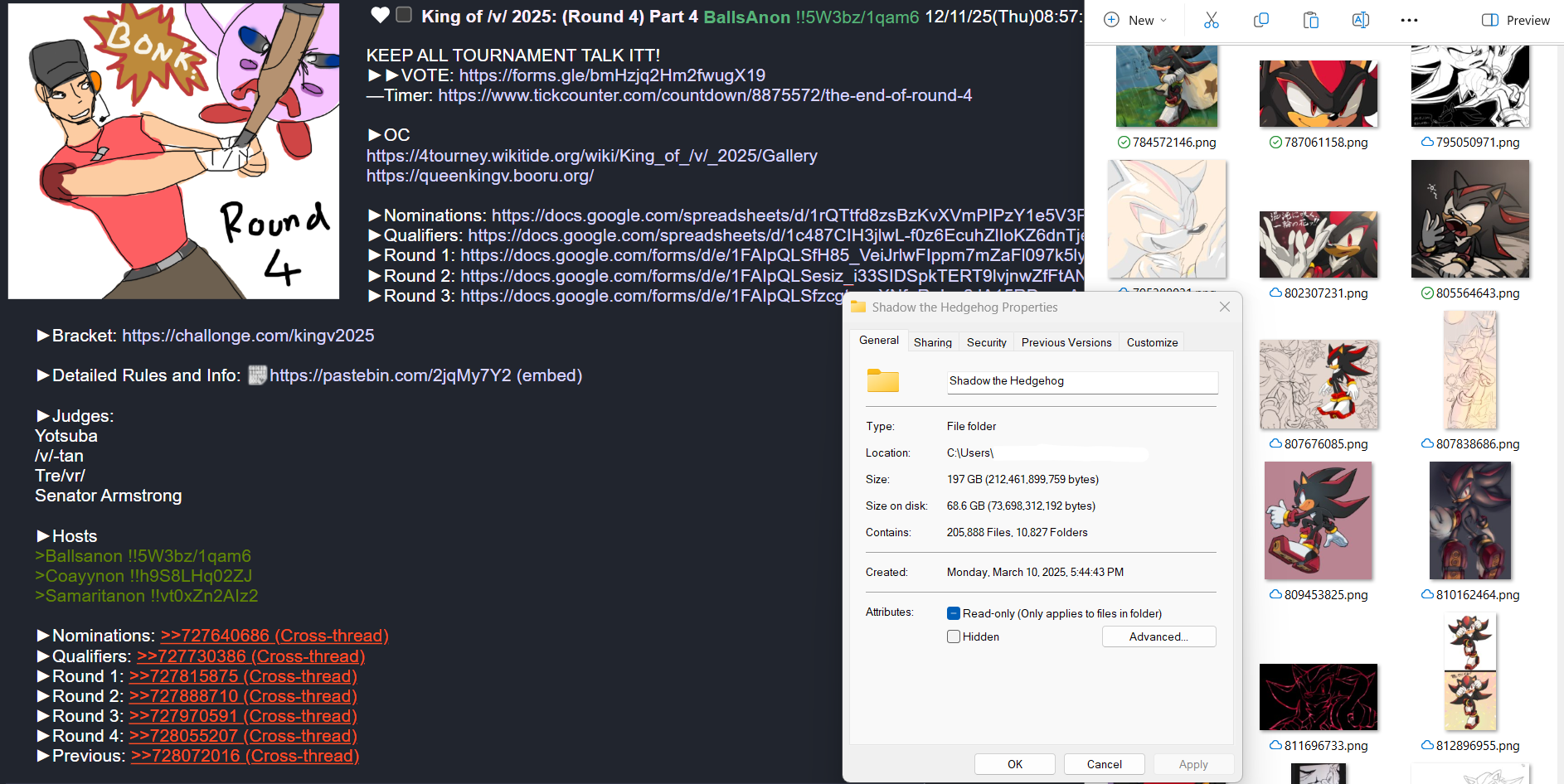Go to the Customize tab in Properties
Image resolution: width=1564 pixels, height=784 pixels.
(x=1153, y=342)
